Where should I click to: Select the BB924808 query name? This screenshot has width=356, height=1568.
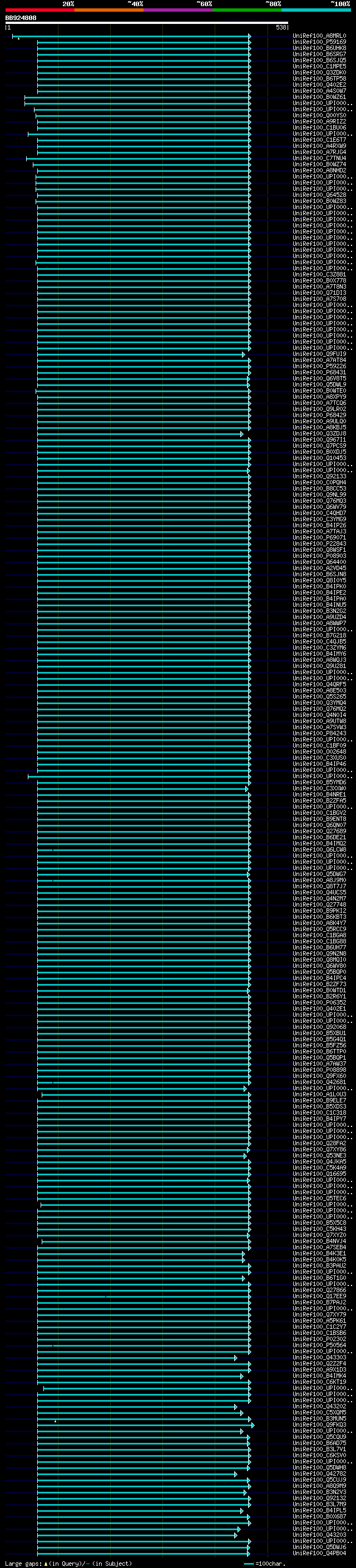coord(21,18)
